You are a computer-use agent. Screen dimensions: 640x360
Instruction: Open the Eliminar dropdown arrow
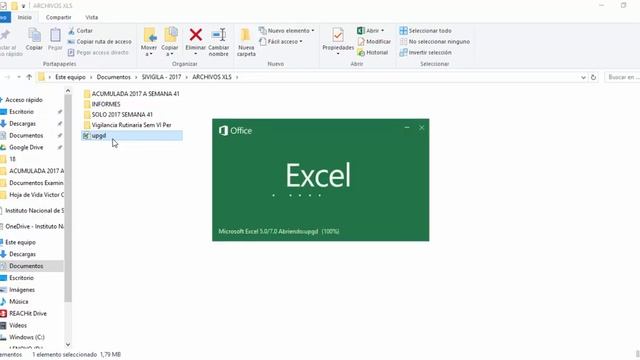pos(196,54)
